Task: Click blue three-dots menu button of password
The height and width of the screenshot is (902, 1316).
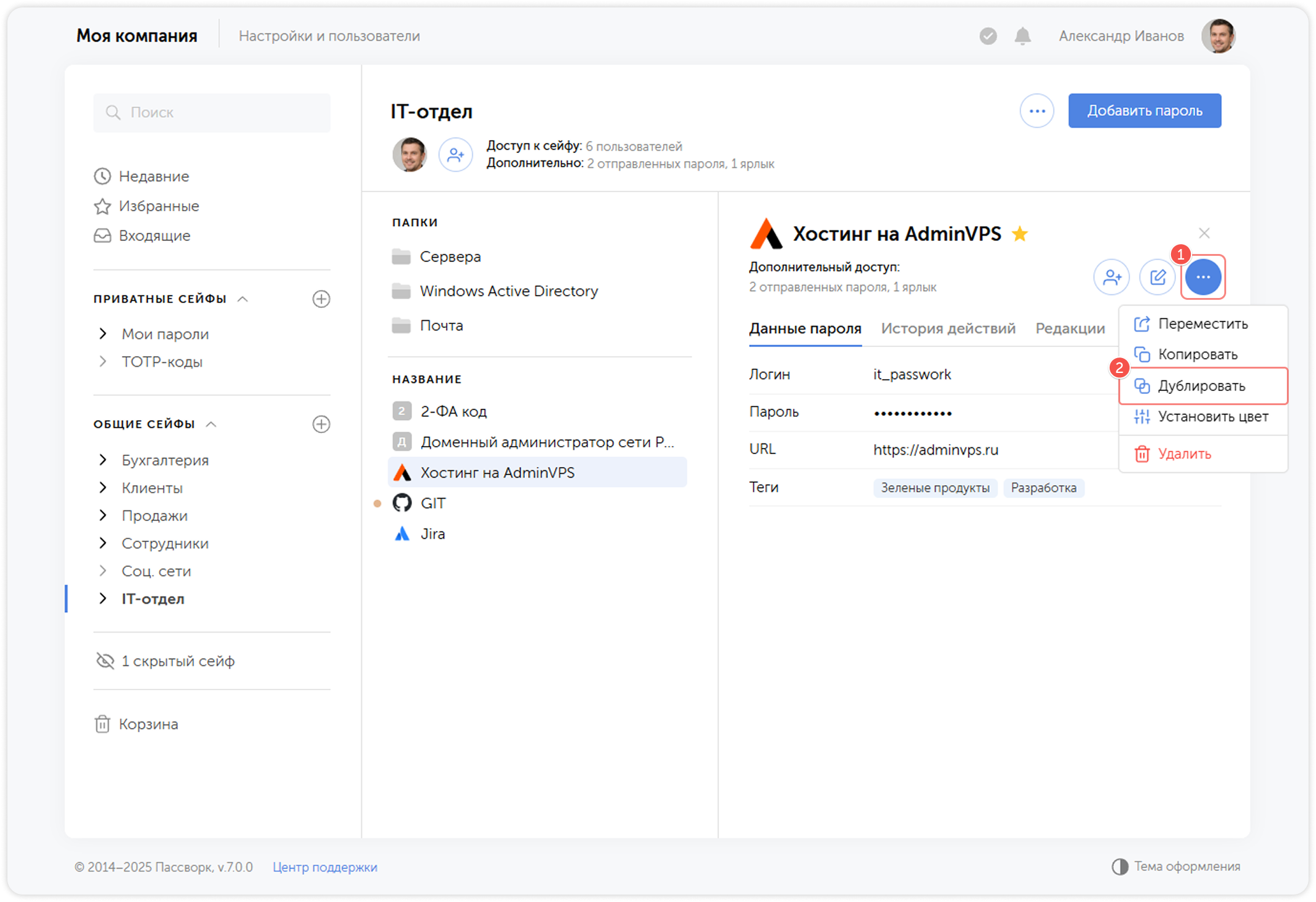Action: click(1203, 278)
